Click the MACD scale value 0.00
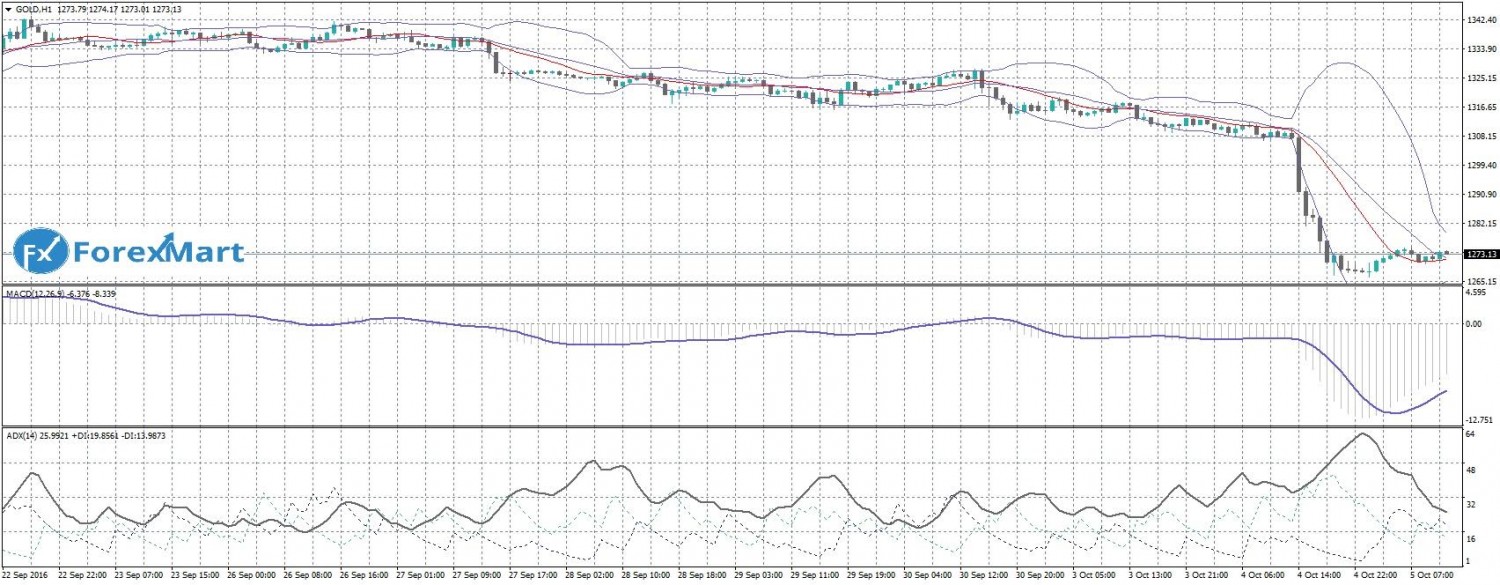 (1474, 324)
